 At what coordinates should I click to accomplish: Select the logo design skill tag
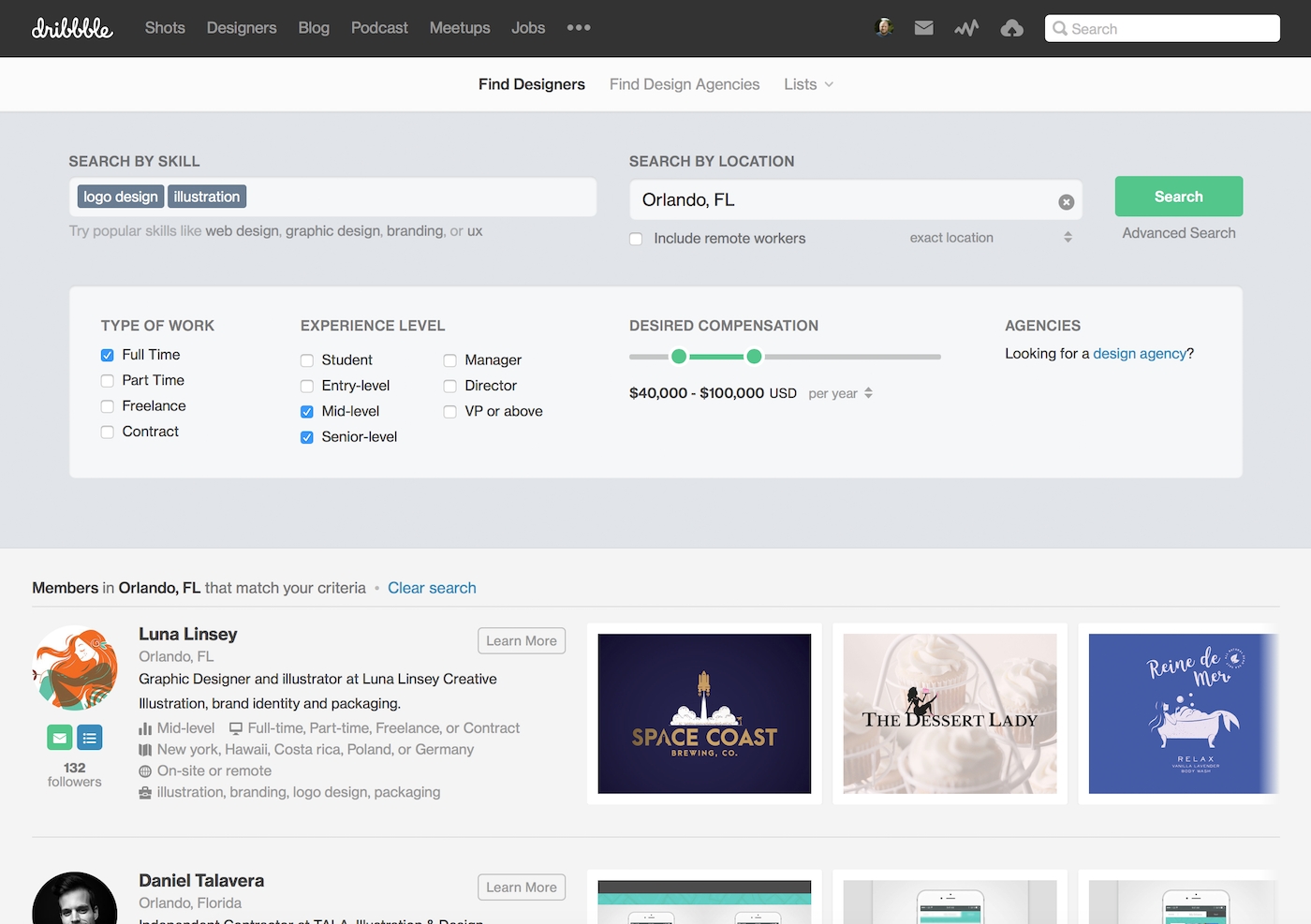[x=121, y=197]
